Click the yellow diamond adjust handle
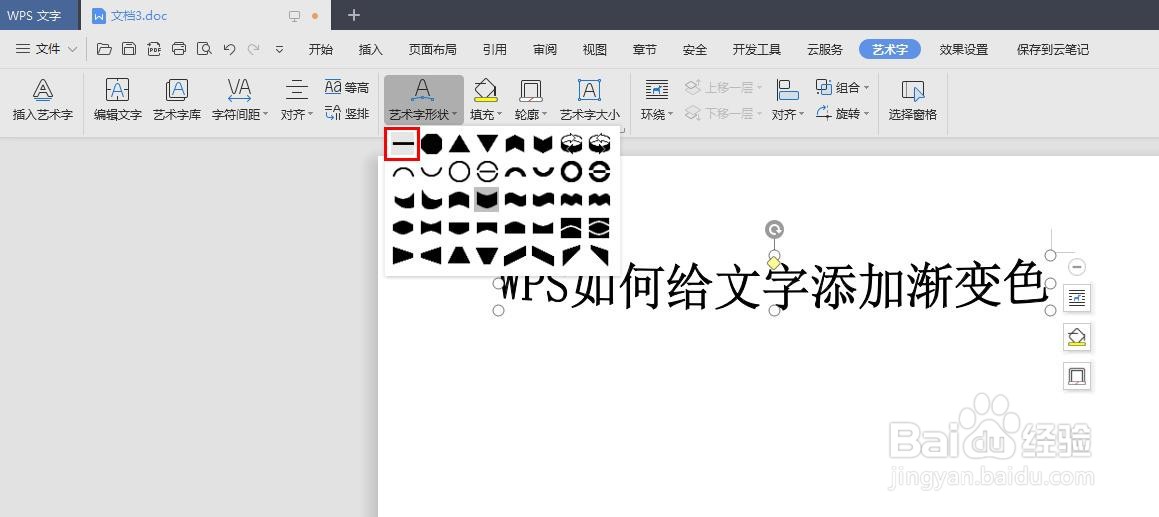This screenshot has width=1159, height=517. pyautogui.click(x=774, y=263)
